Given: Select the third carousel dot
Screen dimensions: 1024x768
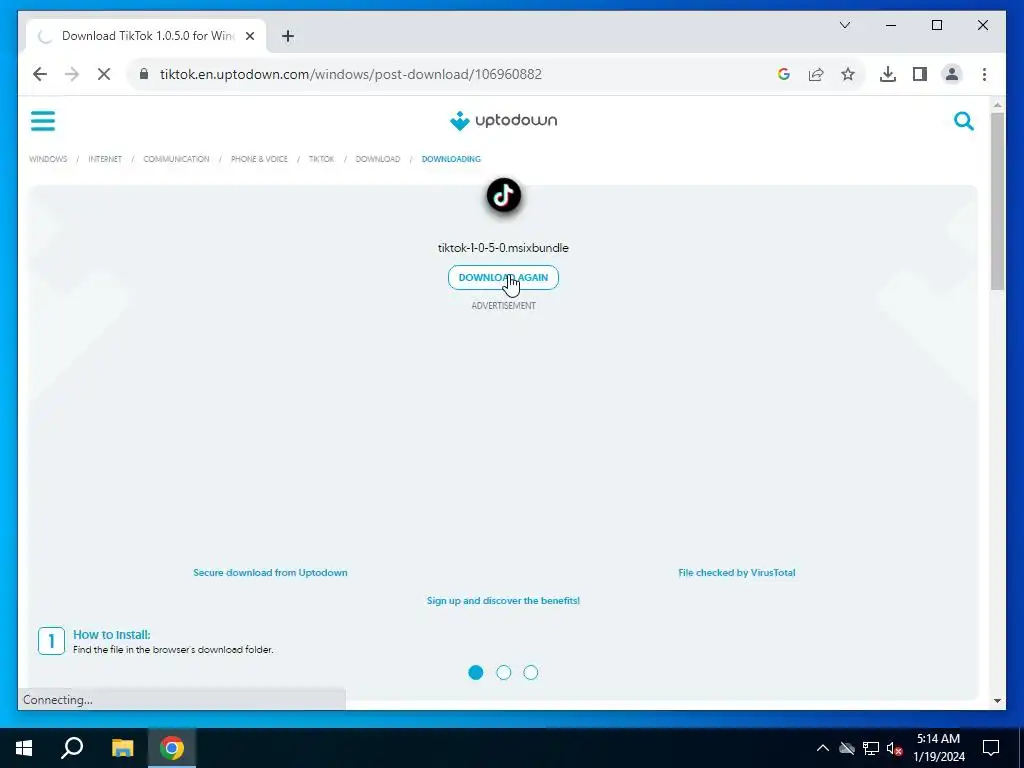Looking at the screenshot, I should (x=531, y=673).
